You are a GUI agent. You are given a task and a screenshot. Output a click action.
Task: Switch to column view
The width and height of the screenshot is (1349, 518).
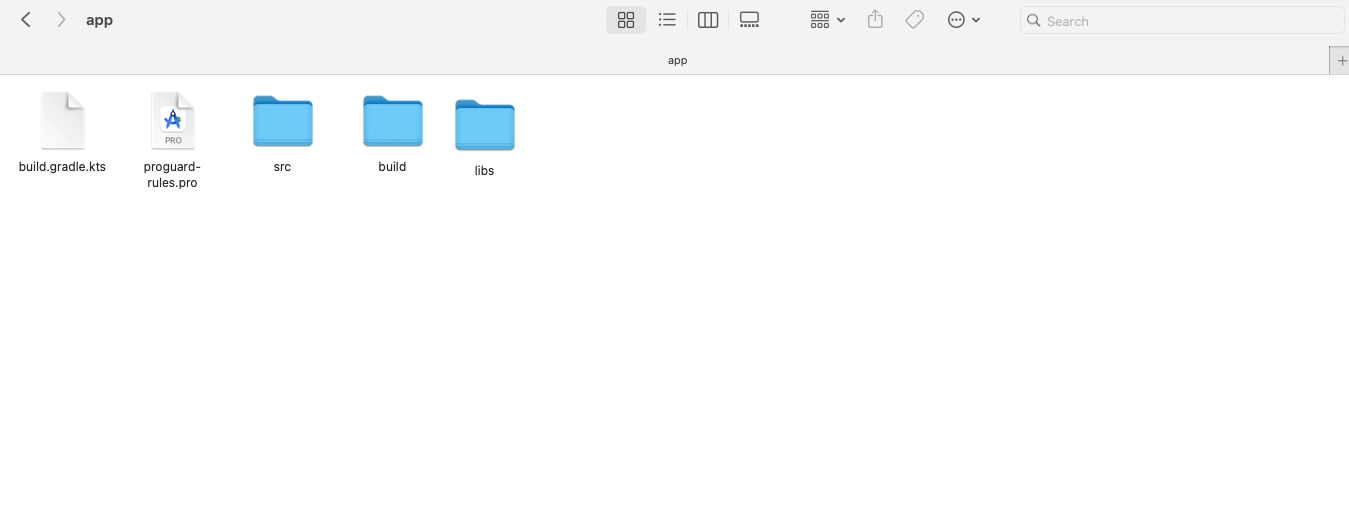pyautogui.click(x=708, y=20)
